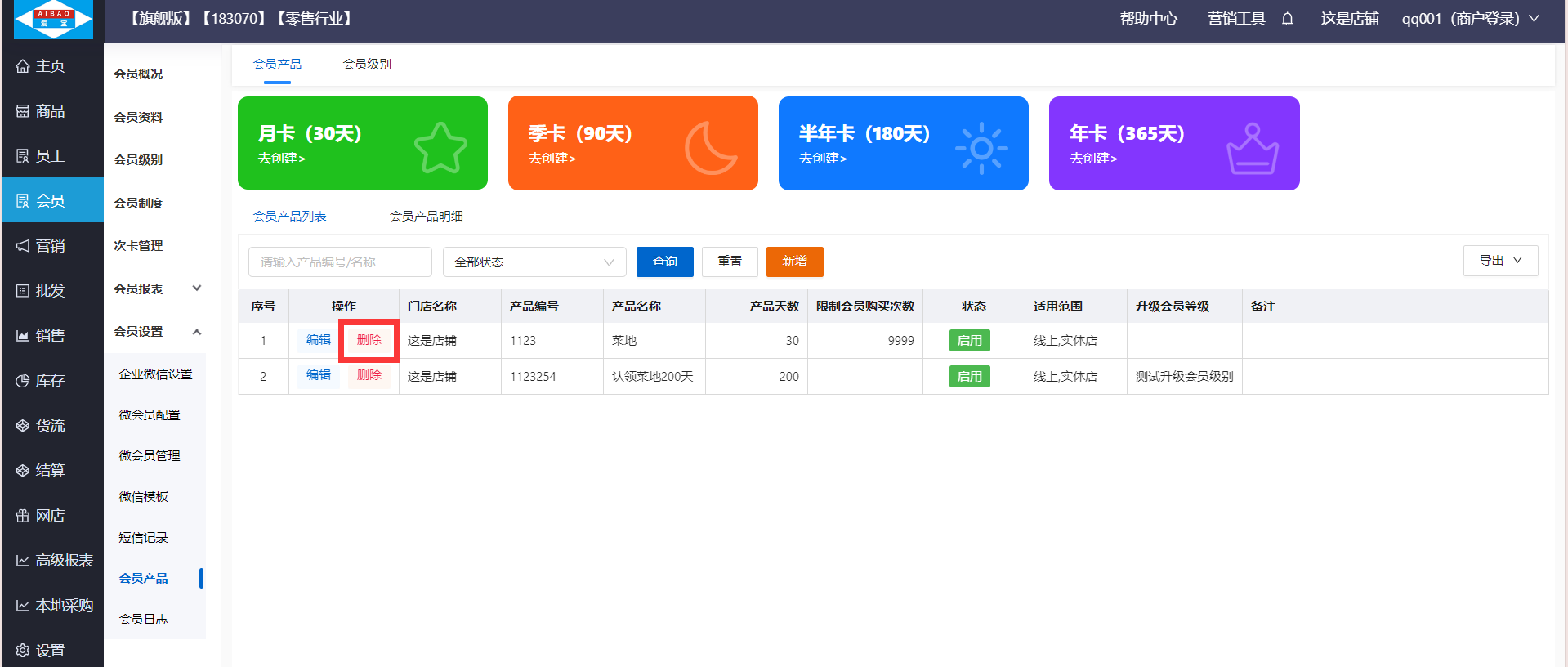Click 删除 for product 1123

369,340
